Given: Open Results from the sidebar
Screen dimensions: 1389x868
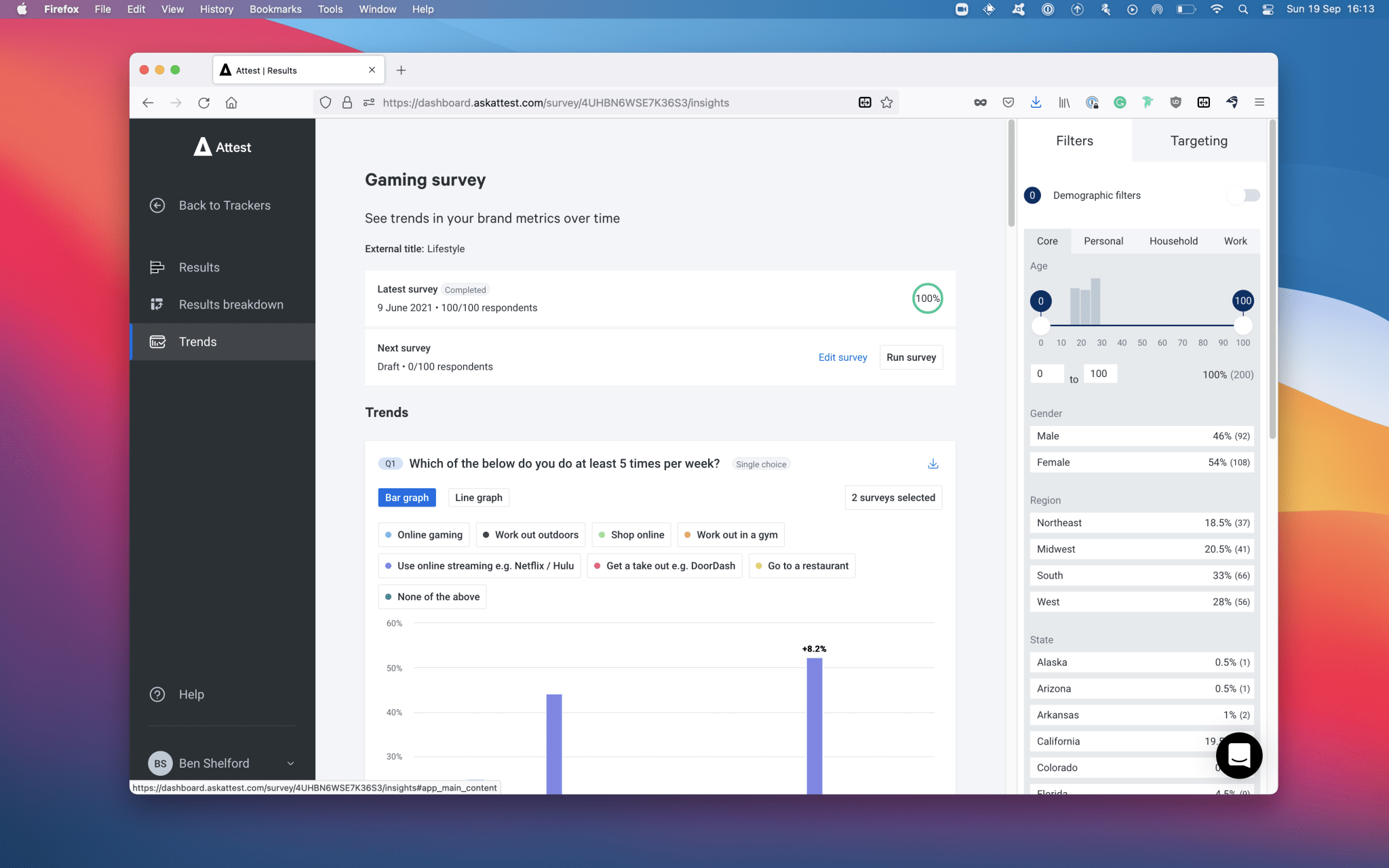Looking at the screenshot, I should click(199, 267).
